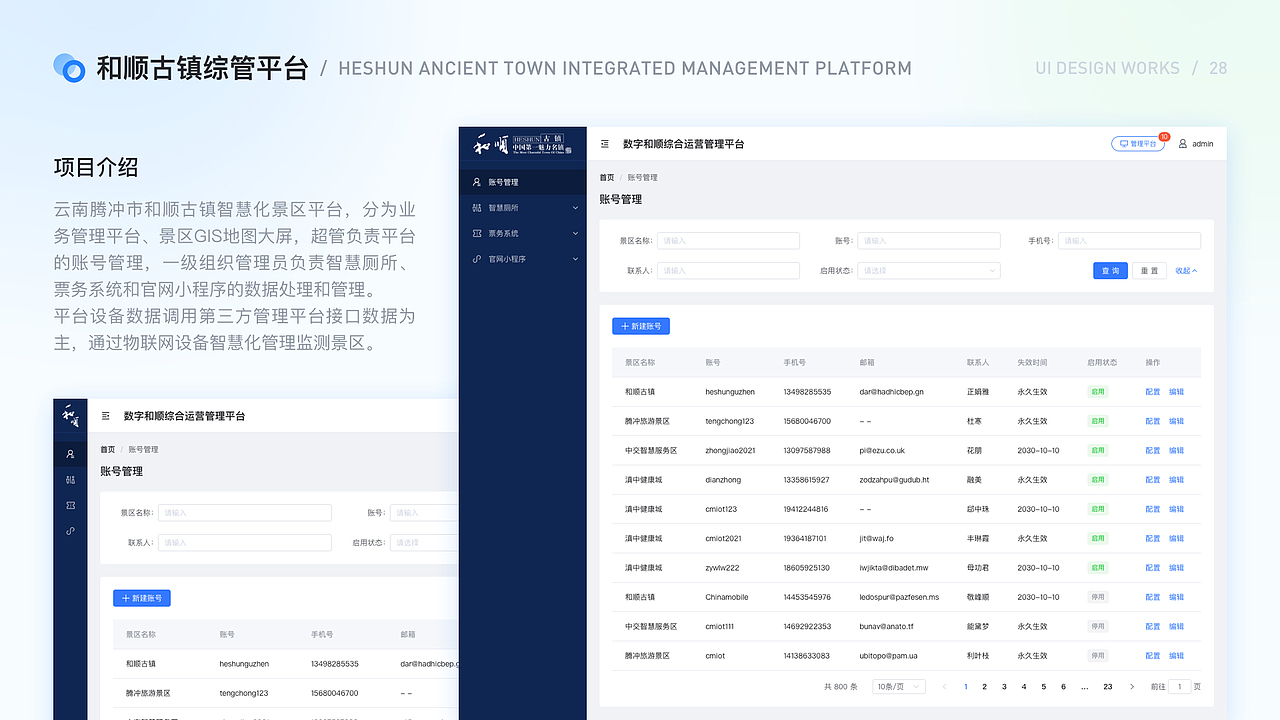The width and height of the screenshot is (1280, 720).
Task: Click the 前往 page jump input
Action: coord(1179,687)
